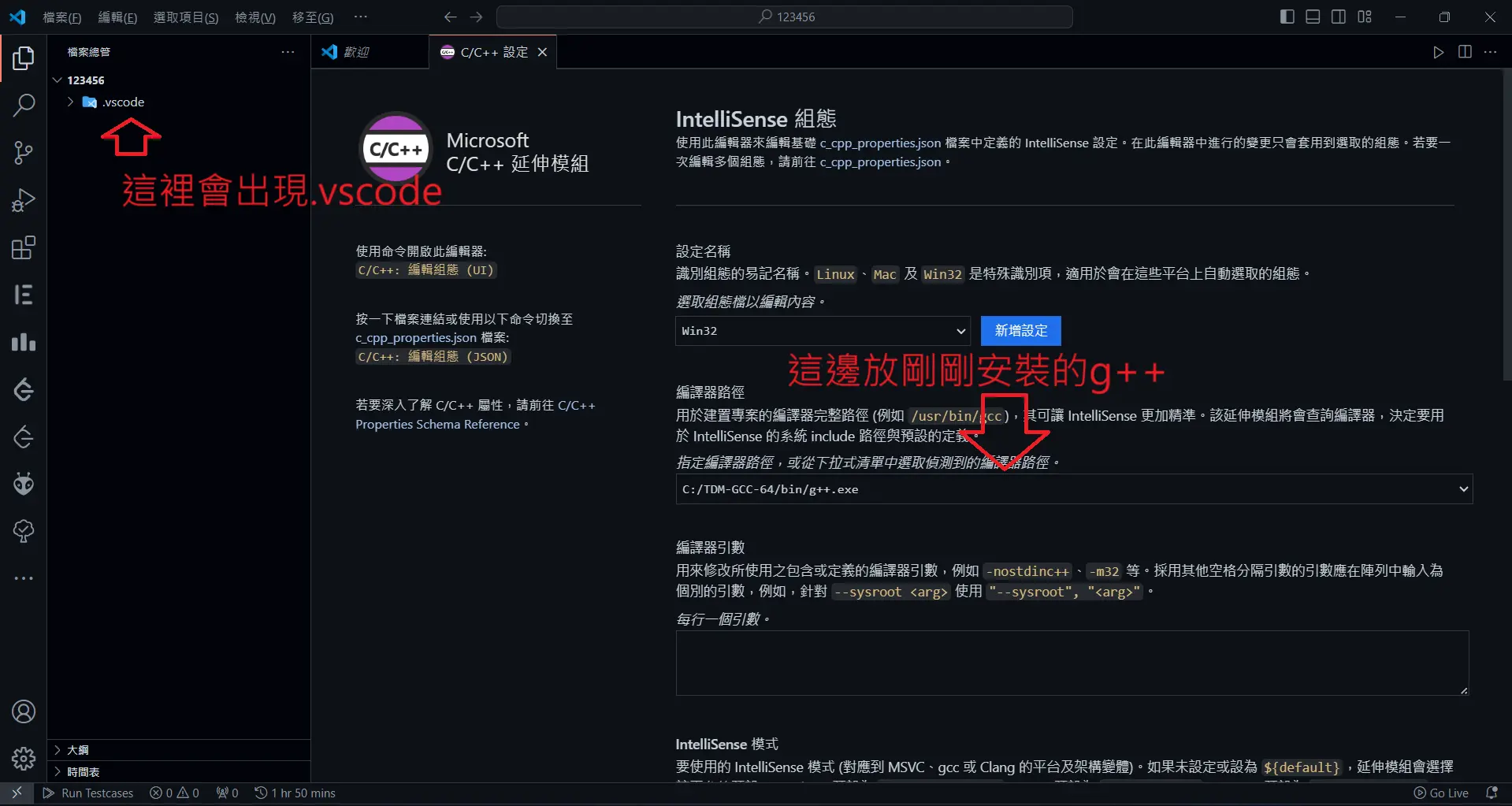Toggle the panel visibility icon
The height and width of the screenshot is (806, 1512).
(x=1312, y=16)
